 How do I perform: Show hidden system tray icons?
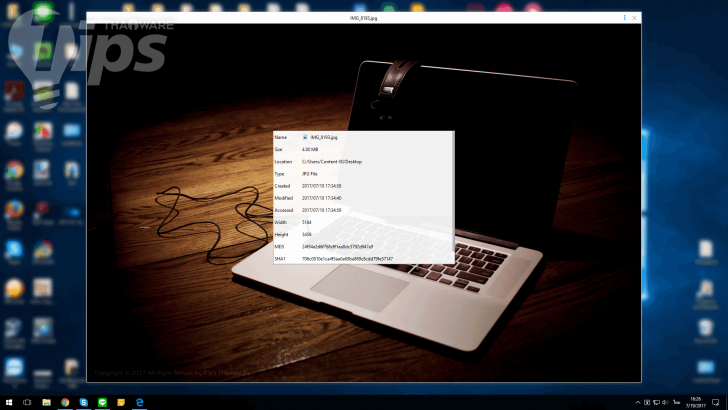coord(638,403)
